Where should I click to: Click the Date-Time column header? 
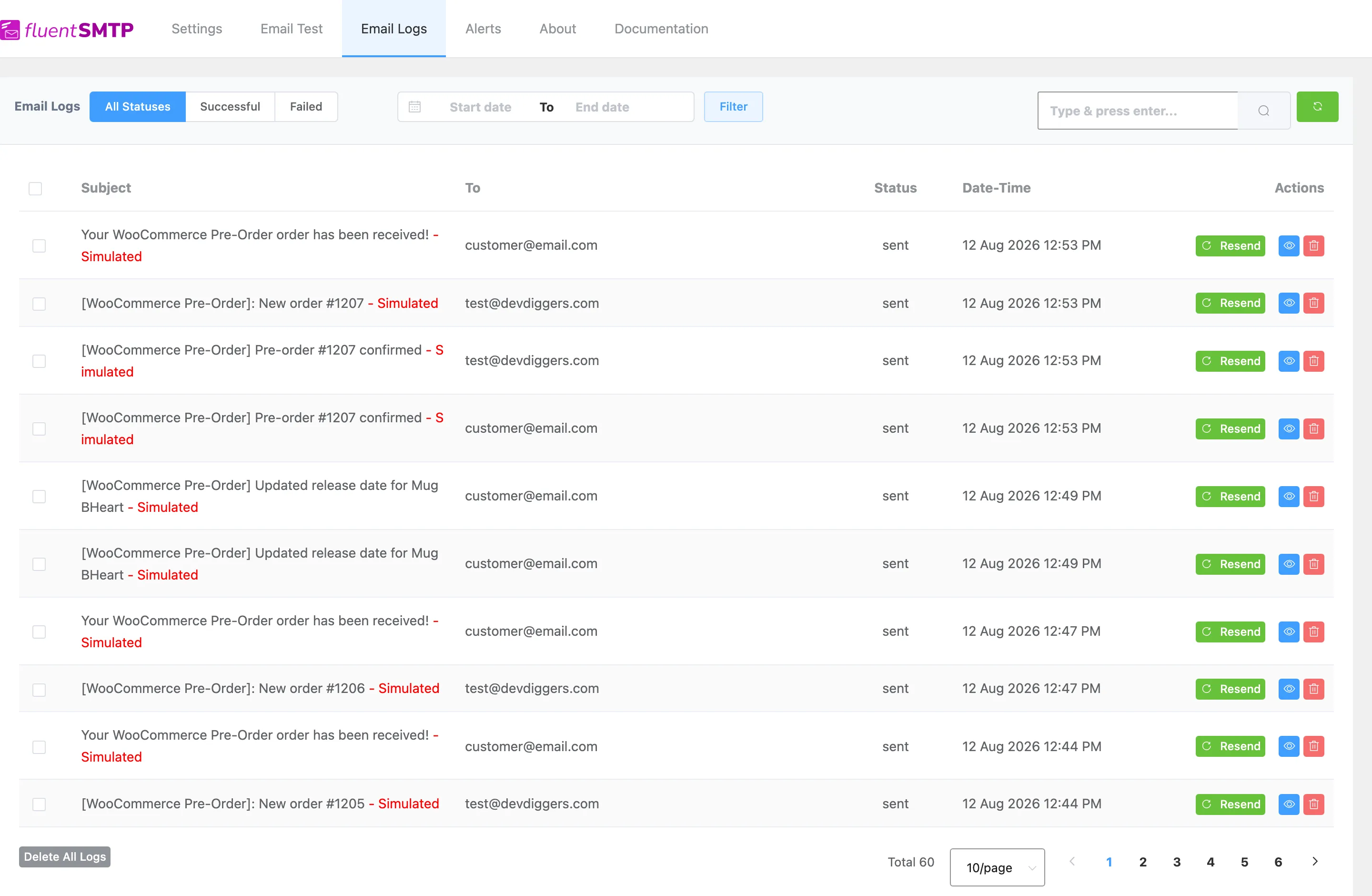pos(996,188)
